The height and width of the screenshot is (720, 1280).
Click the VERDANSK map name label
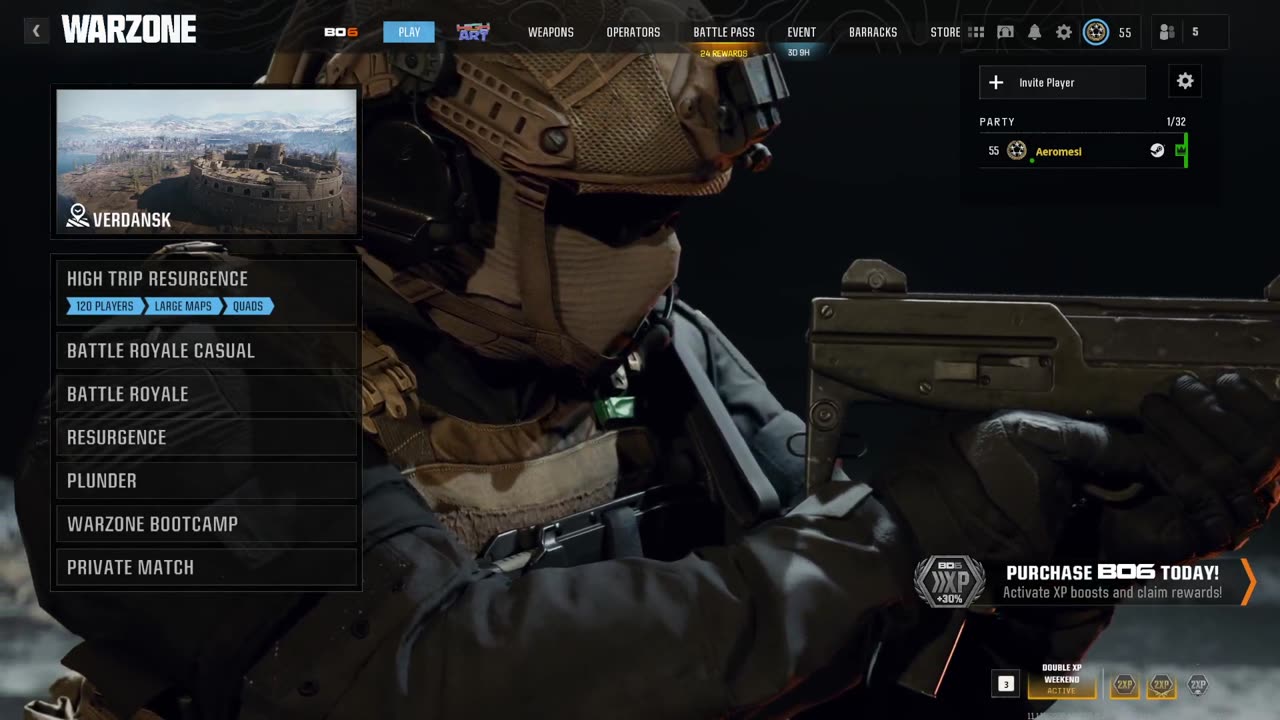coord(132,220)
